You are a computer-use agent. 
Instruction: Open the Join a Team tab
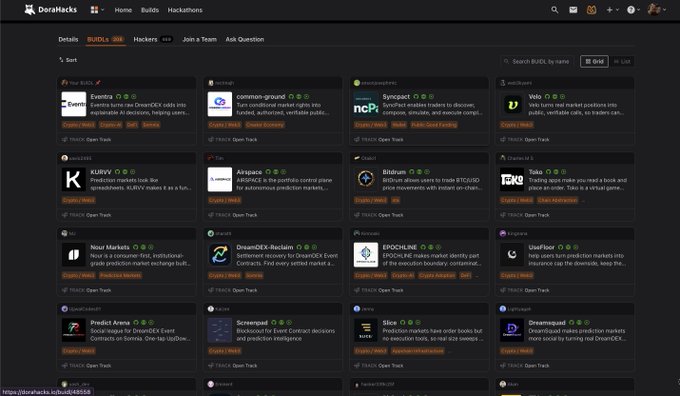pyautogui.click(x=199, y=39)
